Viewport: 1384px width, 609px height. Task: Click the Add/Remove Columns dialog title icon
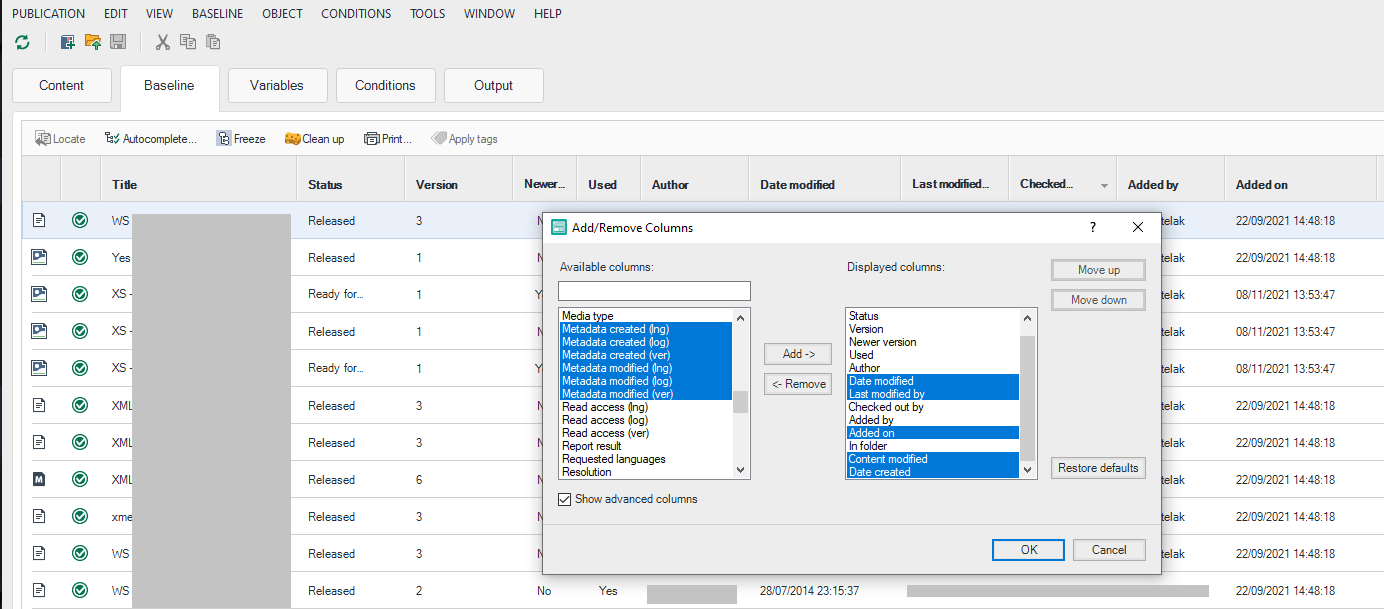pos(559,227)
